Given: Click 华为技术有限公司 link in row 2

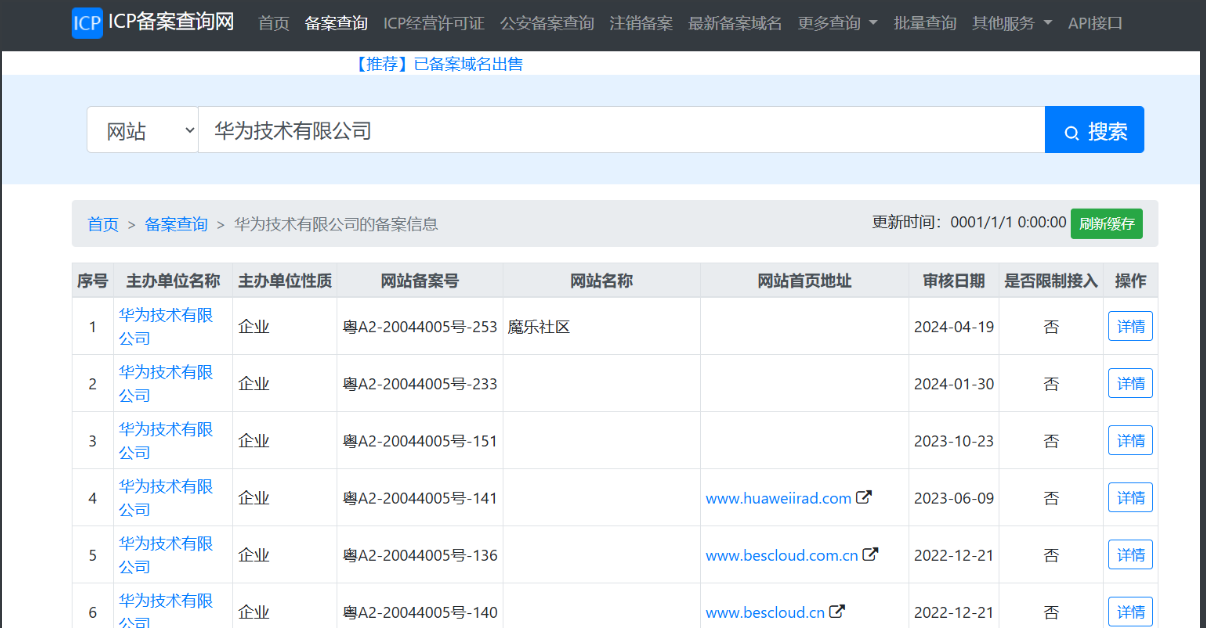Looking at the screenshot, I should 166,383.
